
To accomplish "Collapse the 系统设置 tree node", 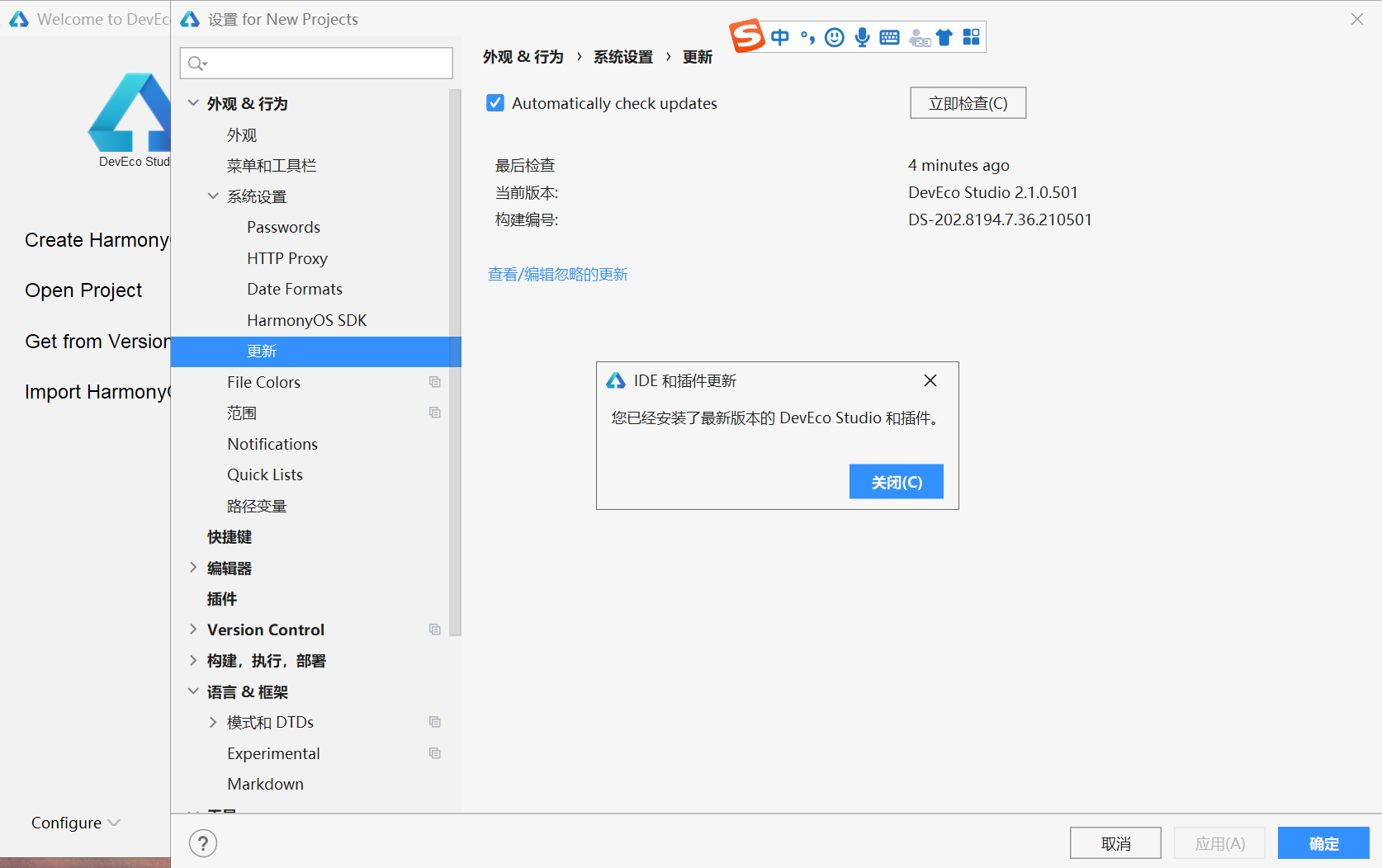I will pyautogui.click(x=213, y=196).
